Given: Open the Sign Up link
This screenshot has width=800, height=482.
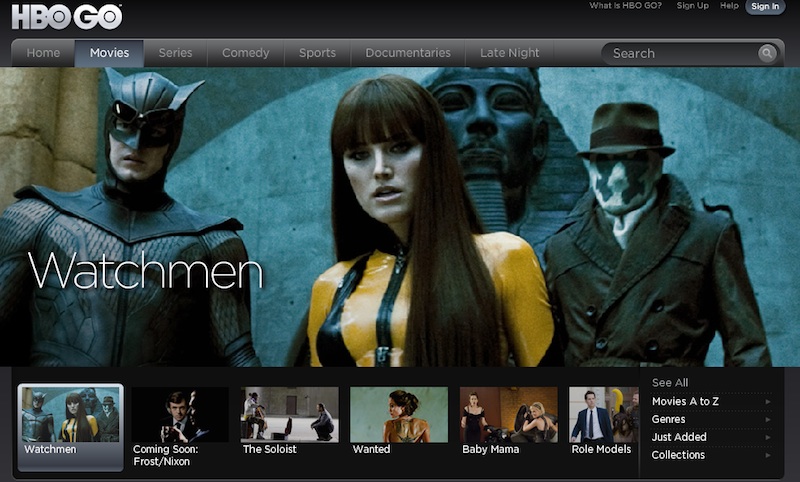Looking at the screenshot, I should coord(692,6).
